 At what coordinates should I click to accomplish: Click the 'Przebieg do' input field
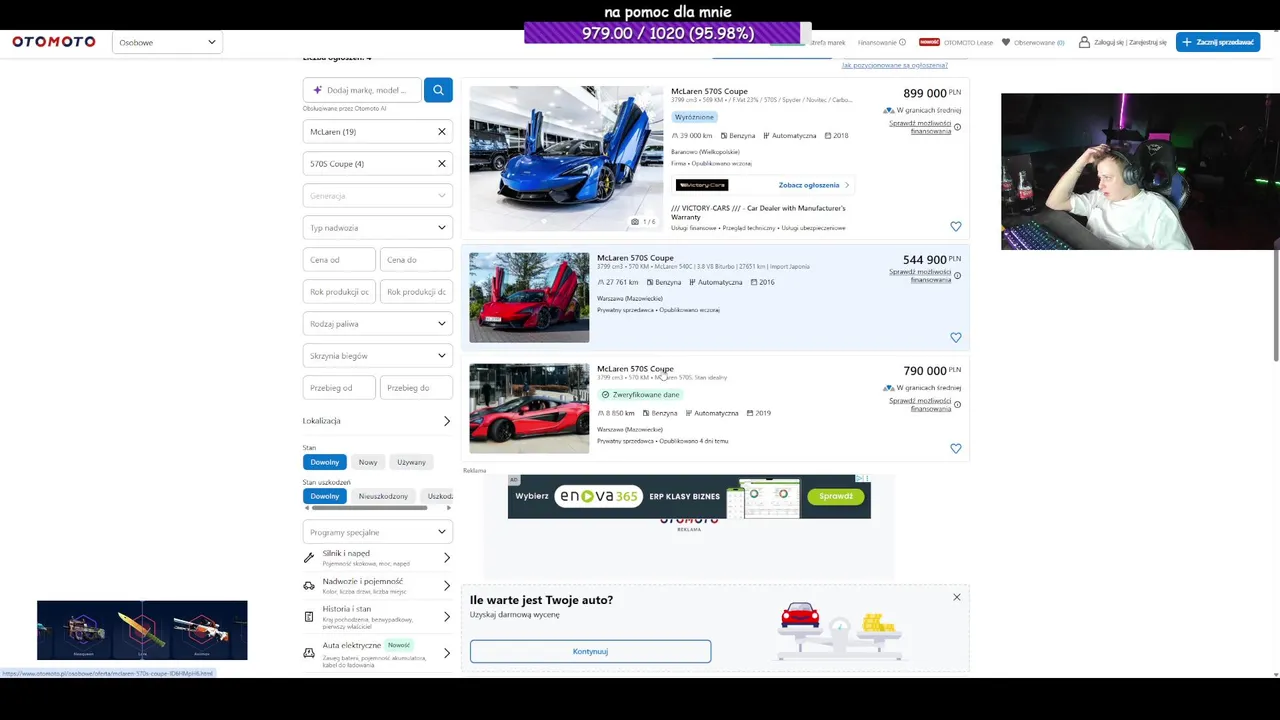pos(416,388)
